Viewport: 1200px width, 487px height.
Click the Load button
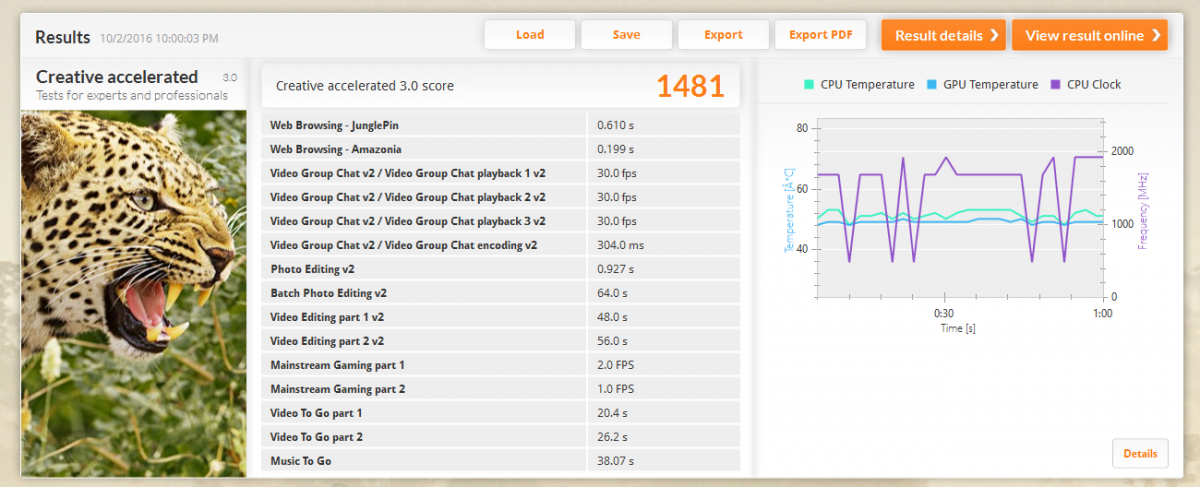[x=530, y=35]
